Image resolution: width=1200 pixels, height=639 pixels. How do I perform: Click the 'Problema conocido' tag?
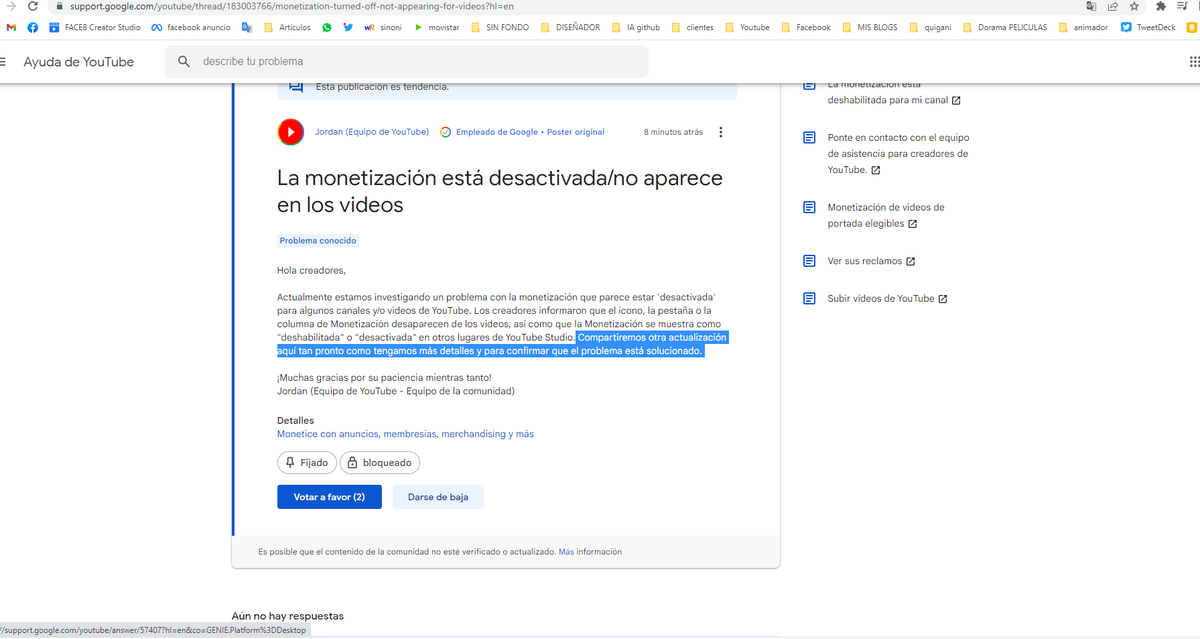tap(318, 241)
